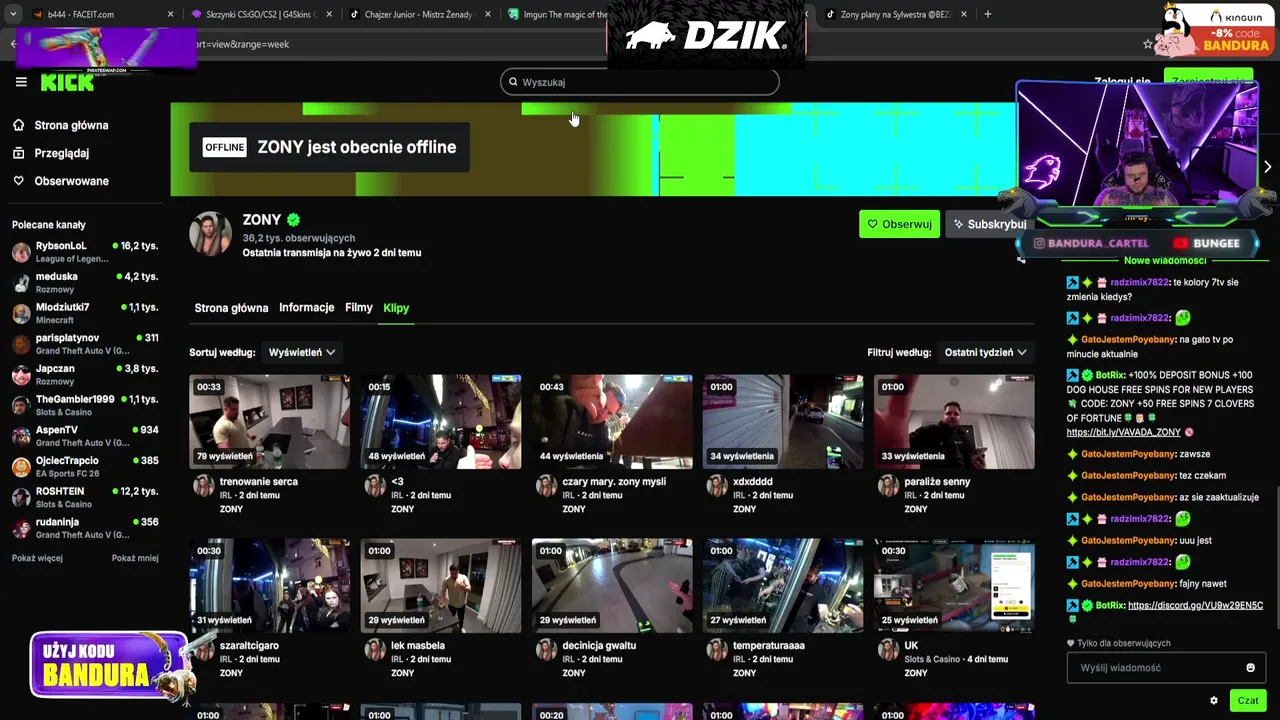
Task: Switch to the Strona główna channel tab
Action: [231, 308]
